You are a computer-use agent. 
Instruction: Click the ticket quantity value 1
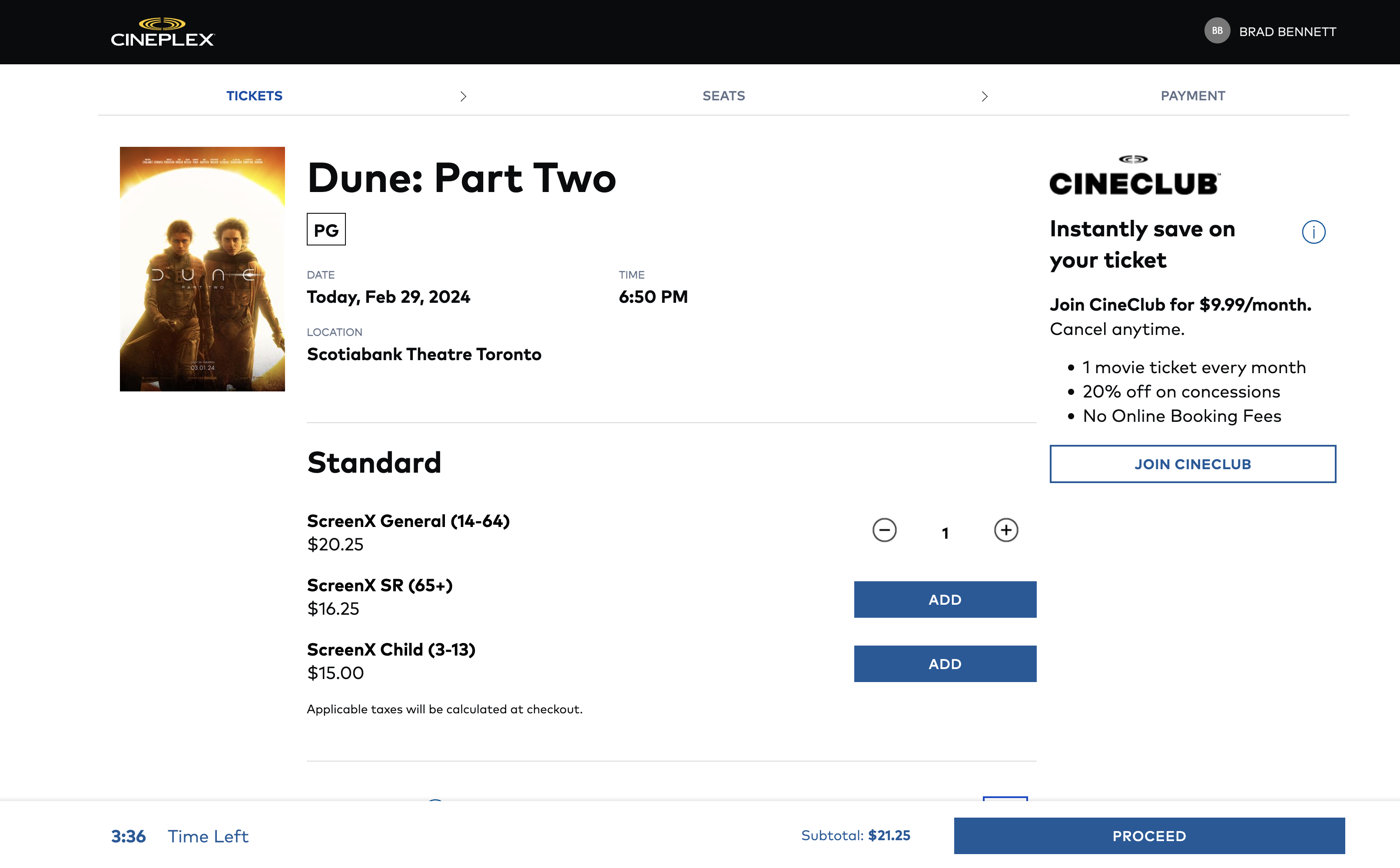pos(945,533)
